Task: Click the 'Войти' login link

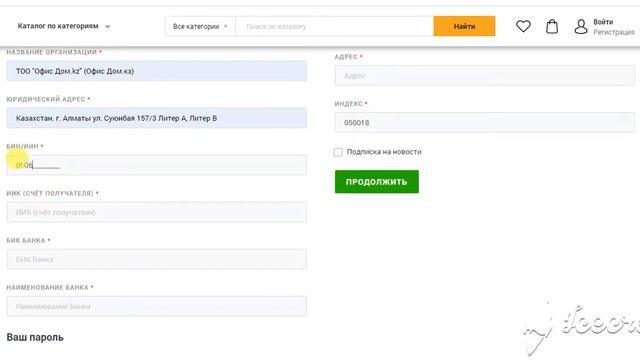Action: (x=603, y=22)
